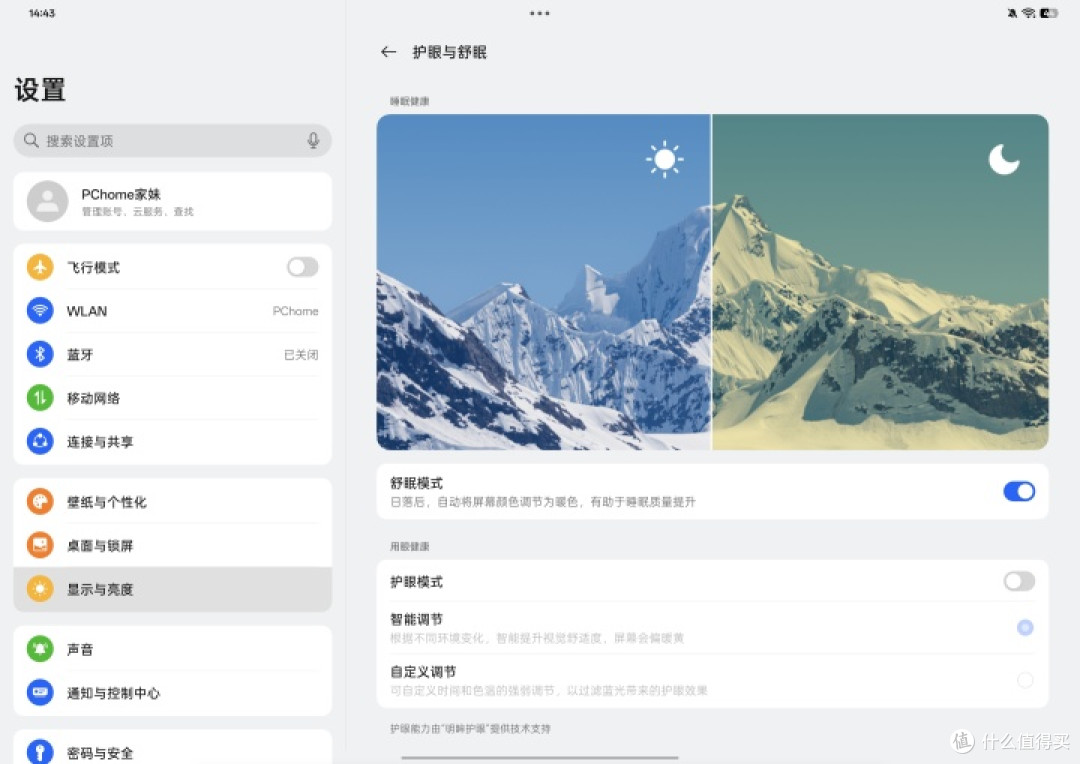The image size is (1080, 764).
Task: Click the 密码与安全 key icon
Action: point(40,752)
